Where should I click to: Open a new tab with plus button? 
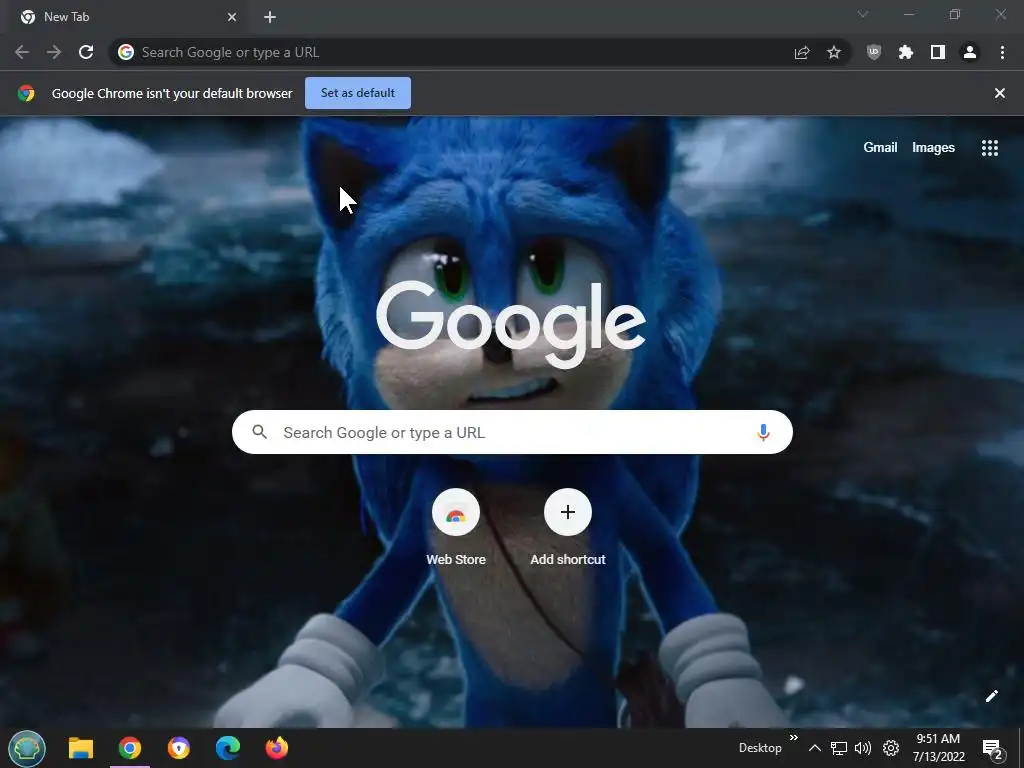click(270, 17)
